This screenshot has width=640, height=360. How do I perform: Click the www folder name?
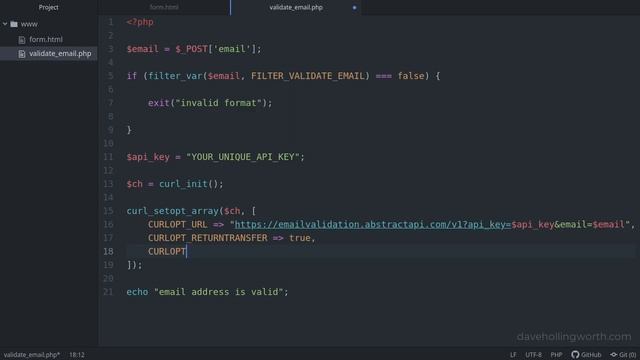point(29,24)
